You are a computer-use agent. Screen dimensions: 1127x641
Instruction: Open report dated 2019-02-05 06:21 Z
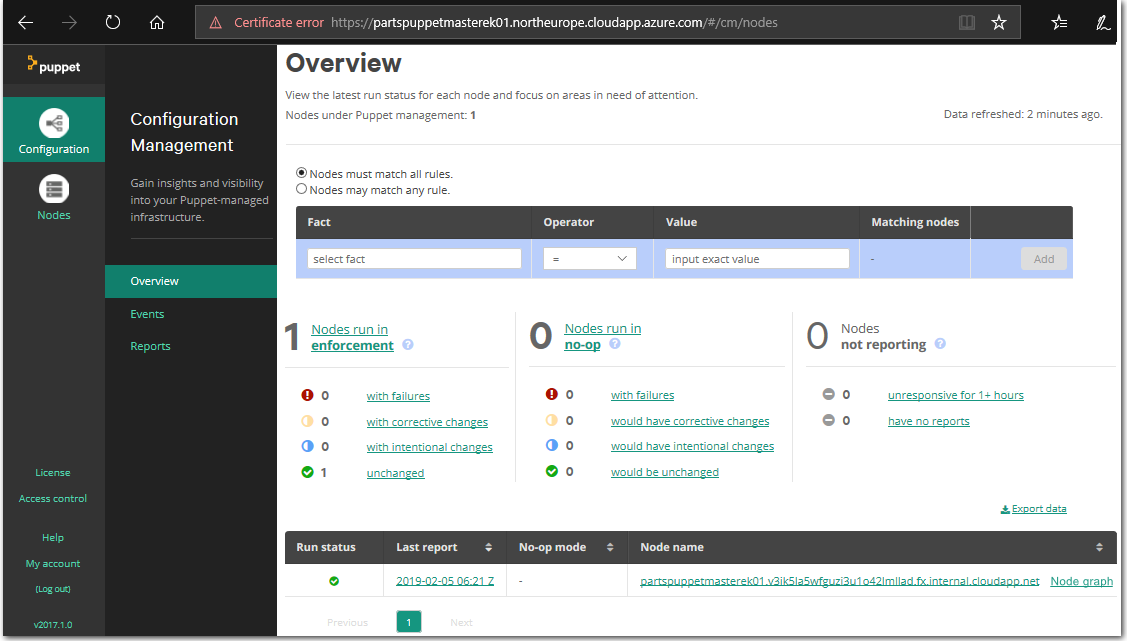[445, 581]
